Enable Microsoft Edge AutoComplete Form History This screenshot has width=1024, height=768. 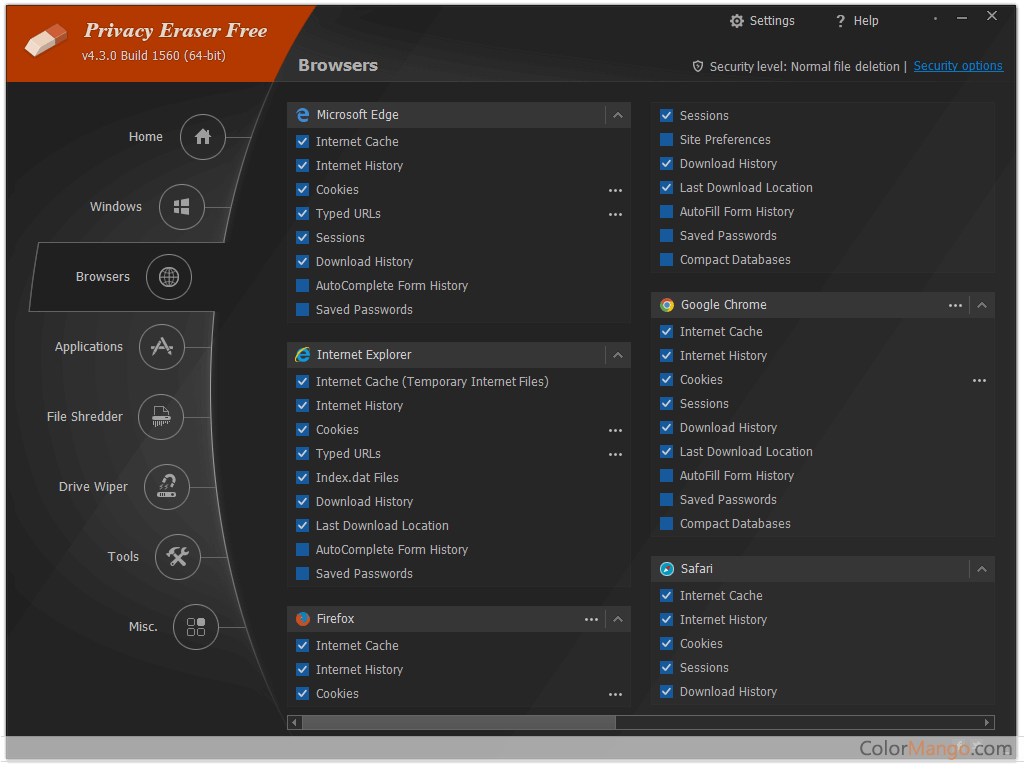pyautogui.click(x=302, y=285)
